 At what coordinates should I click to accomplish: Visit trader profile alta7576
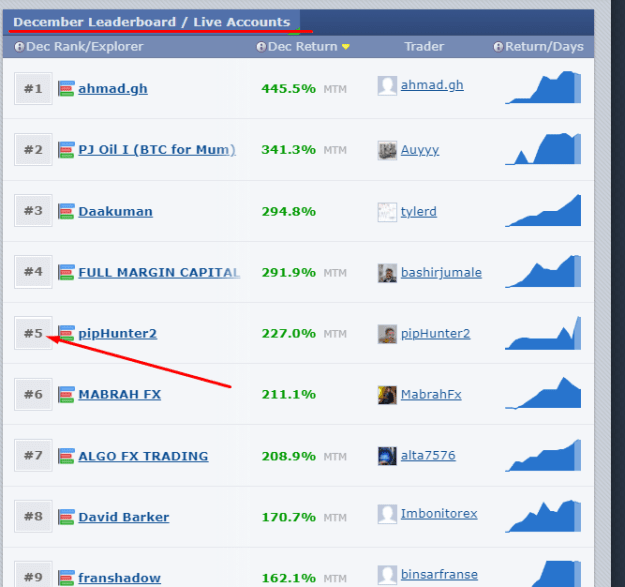(x=428, y=455)
